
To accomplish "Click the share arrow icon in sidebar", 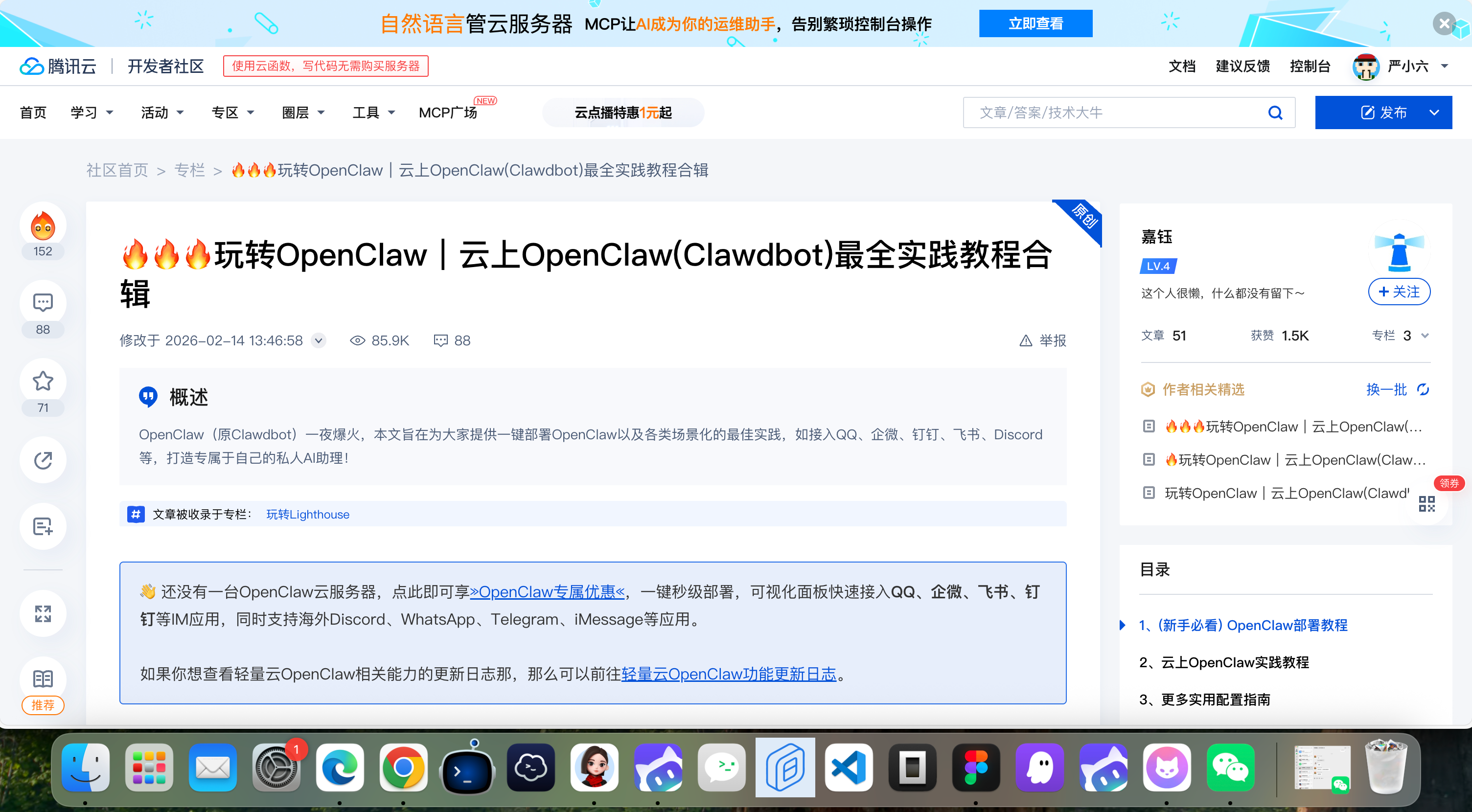I will pos(43,460).
